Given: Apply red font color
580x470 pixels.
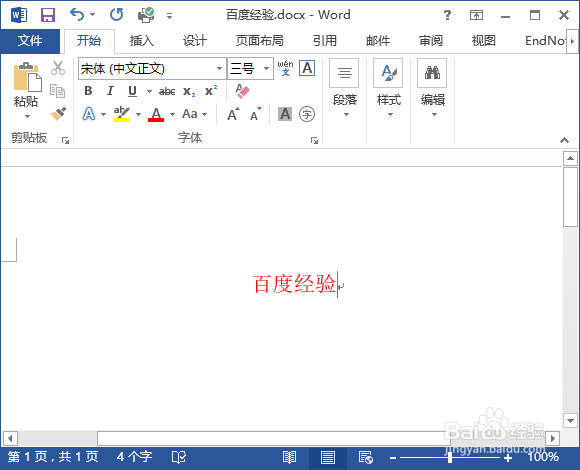Looking at the screenshot, I should (x=156, y=114).
